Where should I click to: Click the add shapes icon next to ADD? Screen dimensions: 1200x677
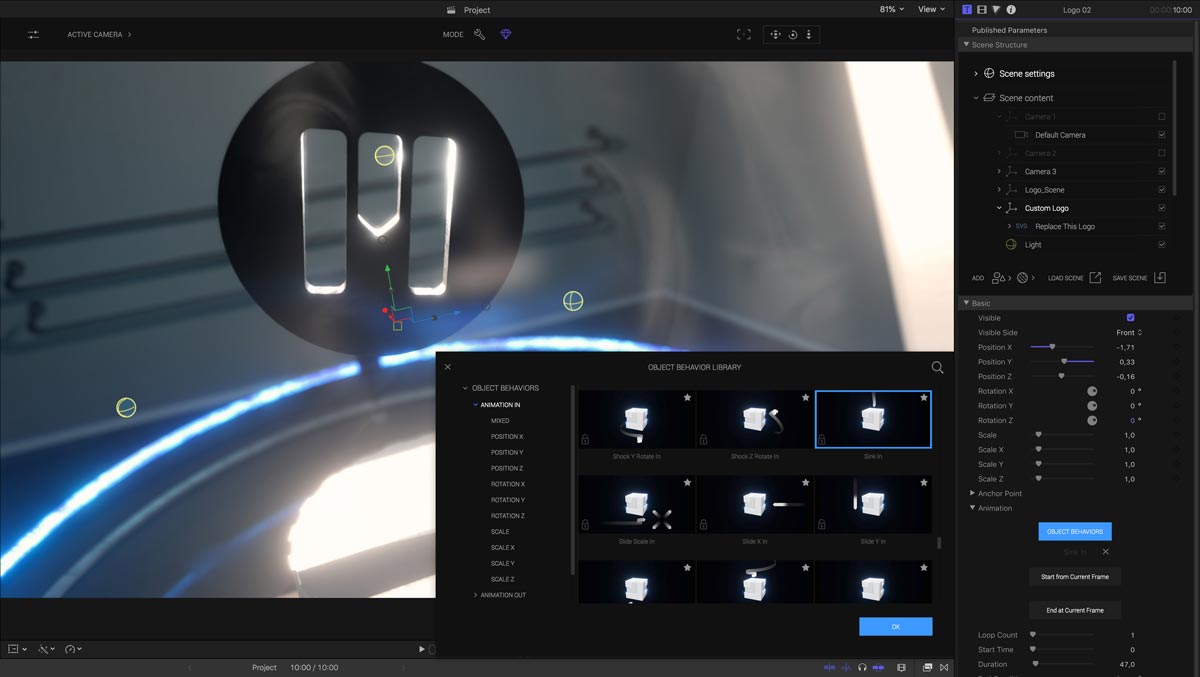tap(1000, 277)
